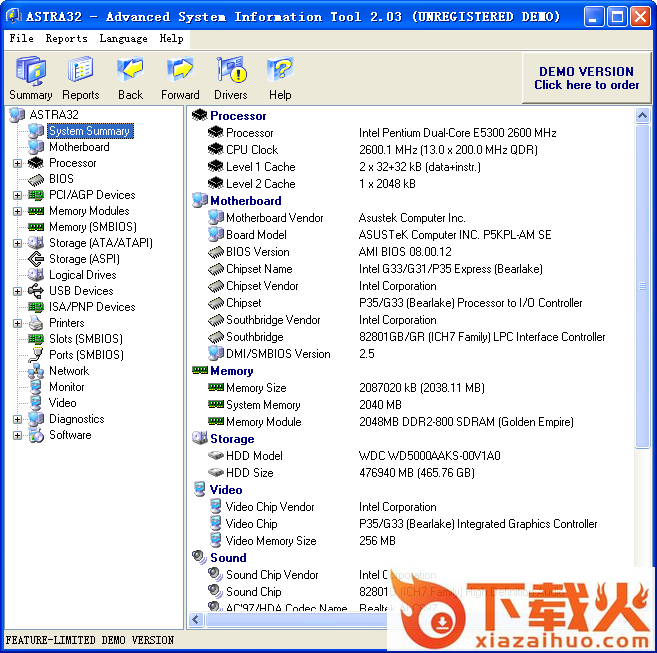
Task: Open the Reports menu
Action: pyautogui.click(x=67, y=39)
